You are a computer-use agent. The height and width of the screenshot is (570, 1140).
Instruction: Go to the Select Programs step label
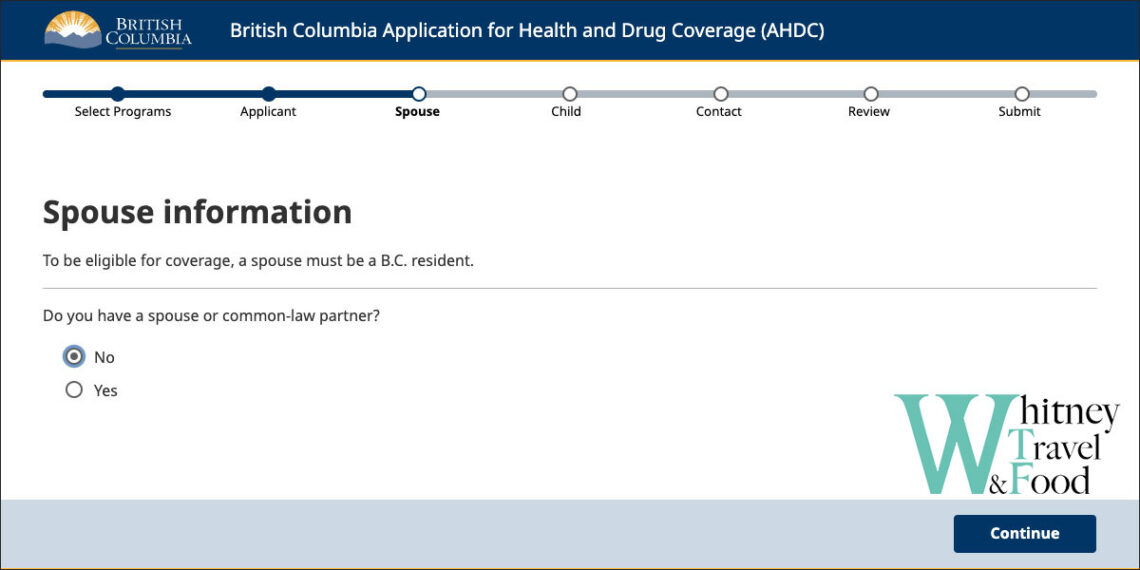[123, 112]
